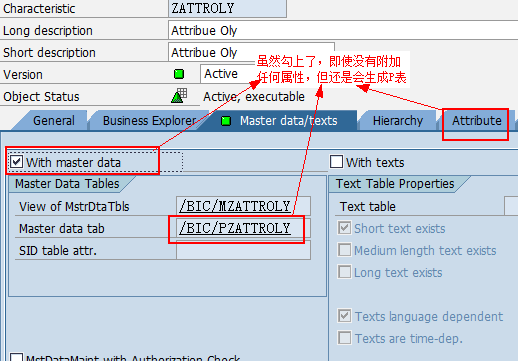518x361 pixels.
Task: Toggle MstDataMaint with Authorization Check checkbox
Action: click(17, 357)
